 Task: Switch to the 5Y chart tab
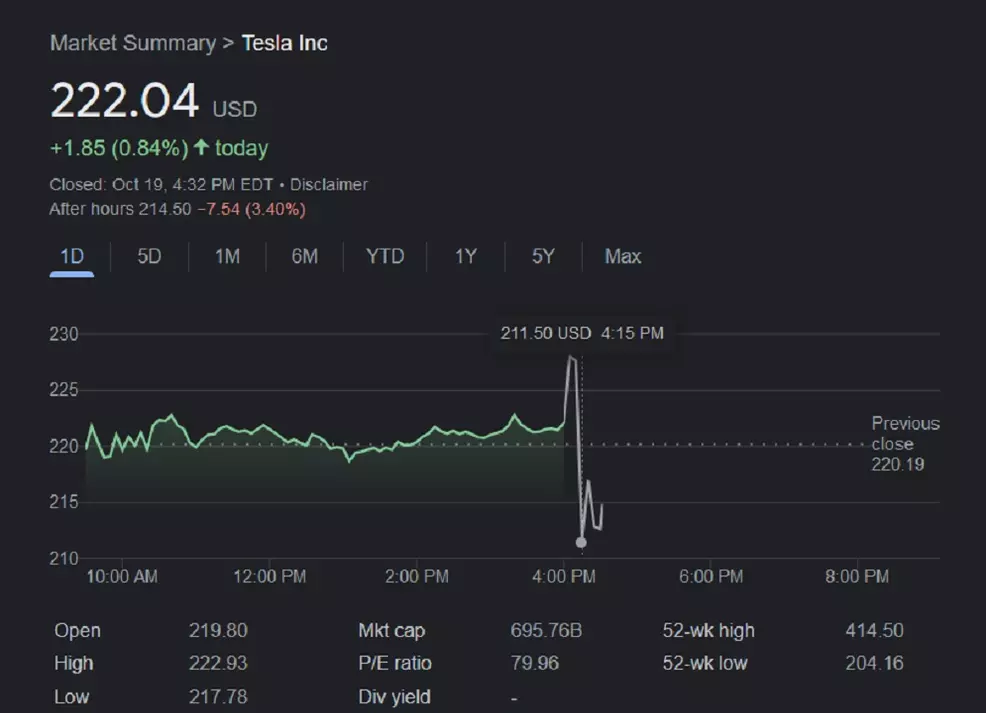pos(543,257)
